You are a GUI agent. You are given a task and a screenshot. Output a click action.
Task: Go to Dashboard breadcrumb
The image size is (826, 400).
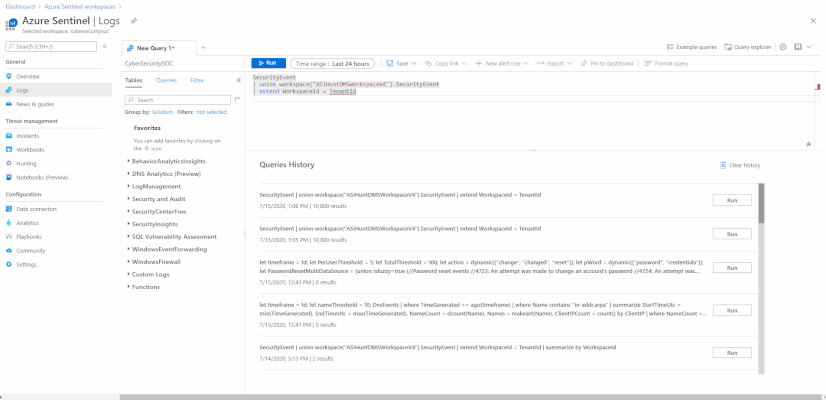pos(21,7)
